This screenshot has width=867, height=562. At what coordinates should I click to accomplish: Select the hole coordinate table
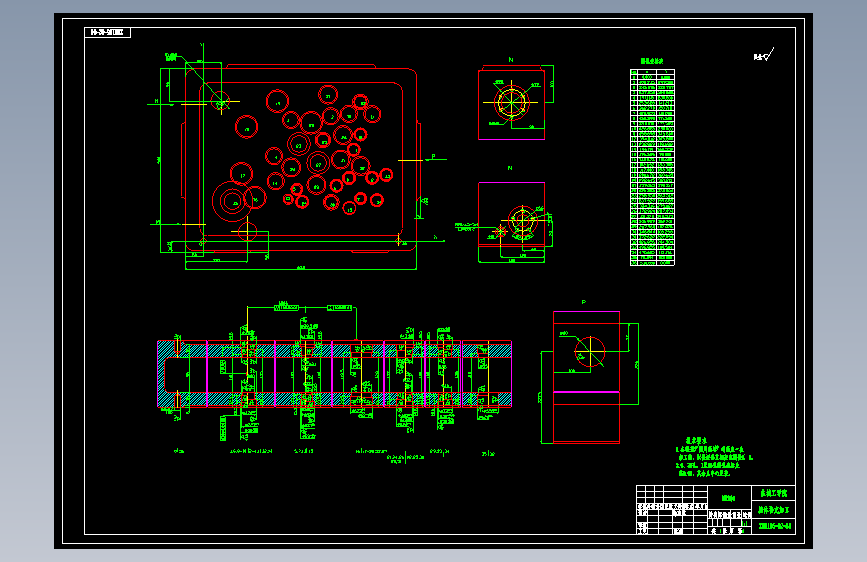point(652,167)
